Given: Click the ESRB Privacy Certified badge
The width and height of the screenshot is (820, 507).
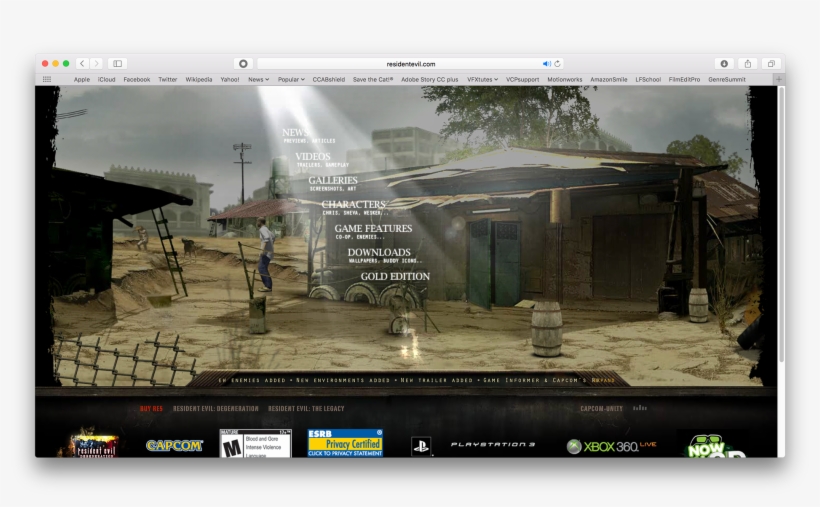Looking at the screenshot, I should click(345, 443).
